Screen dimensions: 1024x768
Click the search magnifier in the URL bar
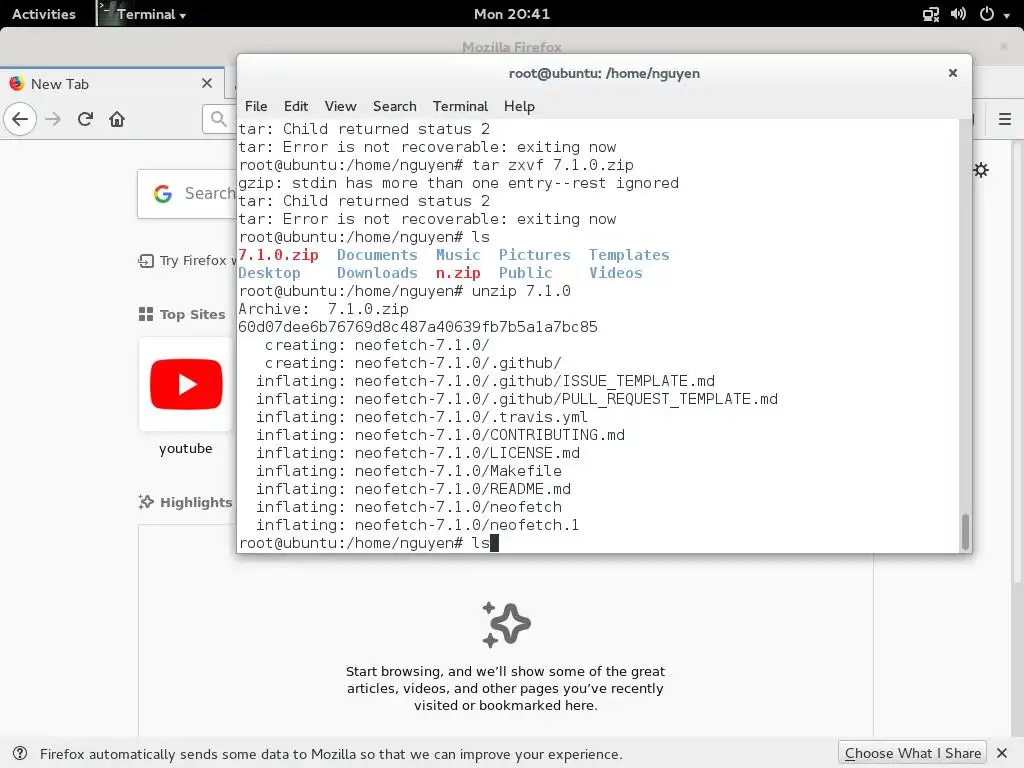[218, 119]
